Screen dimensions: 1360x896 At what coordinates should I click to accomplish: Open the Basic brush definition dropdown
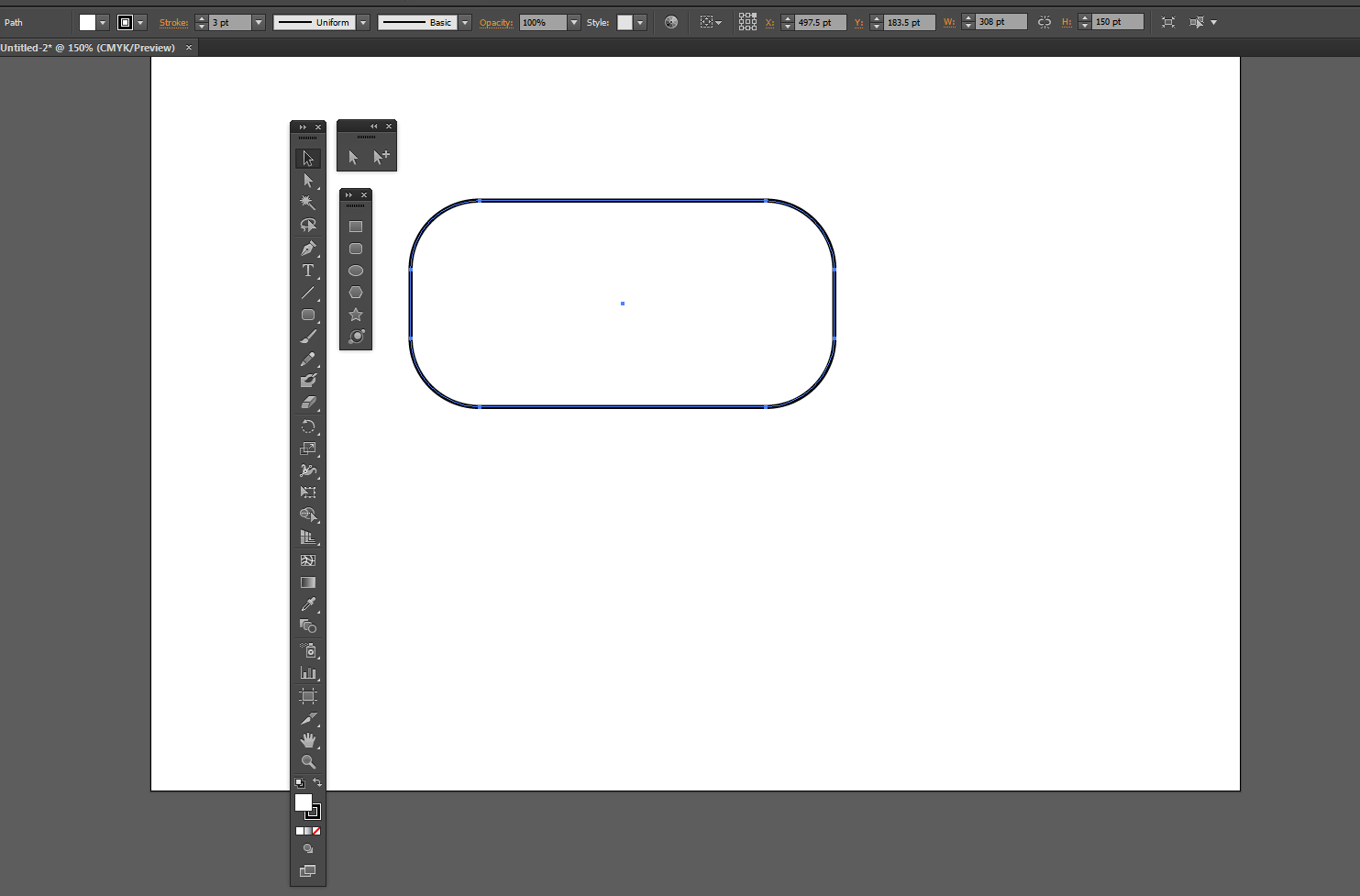pyautogui.click(x=465, y=21)
